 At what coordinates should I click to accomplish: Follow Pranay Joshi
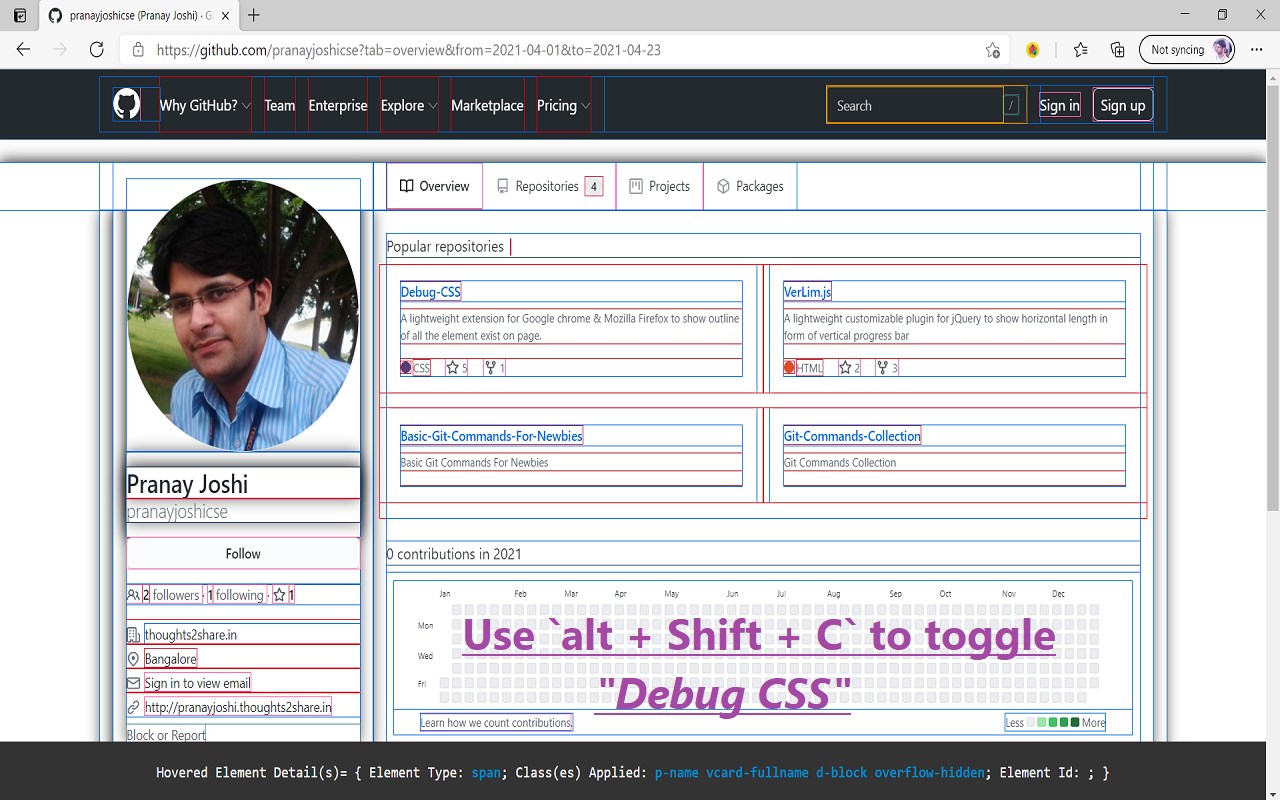click(x=243, y=553)
